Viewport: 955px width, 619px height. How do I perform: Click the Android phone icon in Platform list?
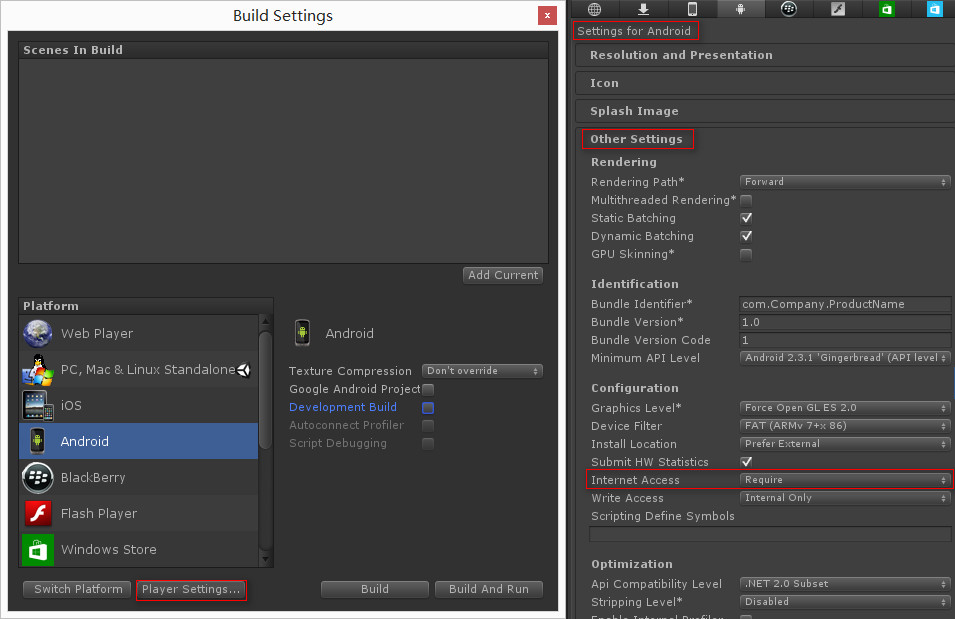pos(38,441)
